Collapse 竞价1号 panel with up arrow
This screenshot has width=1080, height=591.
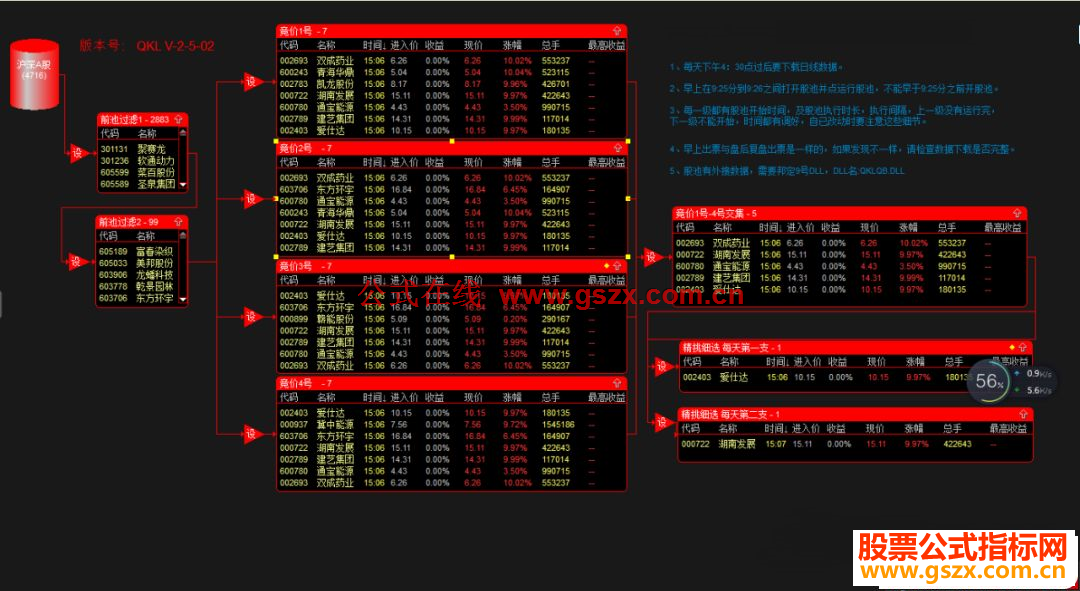point(617,31)
